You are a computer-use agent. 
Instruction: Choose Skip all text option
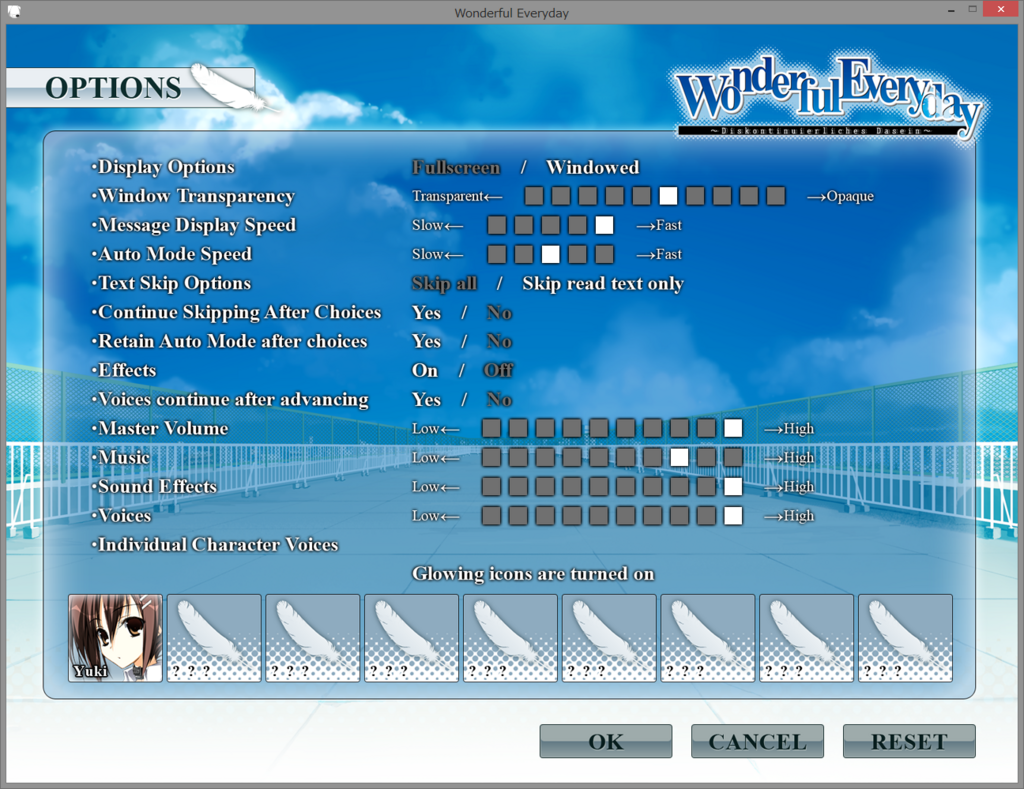coord(444,283)
